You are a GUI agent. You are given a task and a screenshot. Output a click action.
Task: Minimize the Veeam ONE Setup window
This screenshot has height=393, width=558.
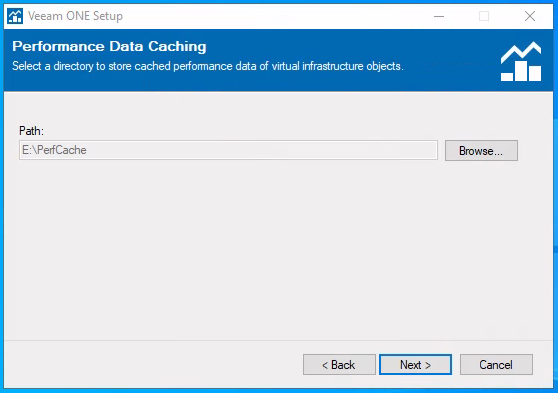[x=439, y=16]
